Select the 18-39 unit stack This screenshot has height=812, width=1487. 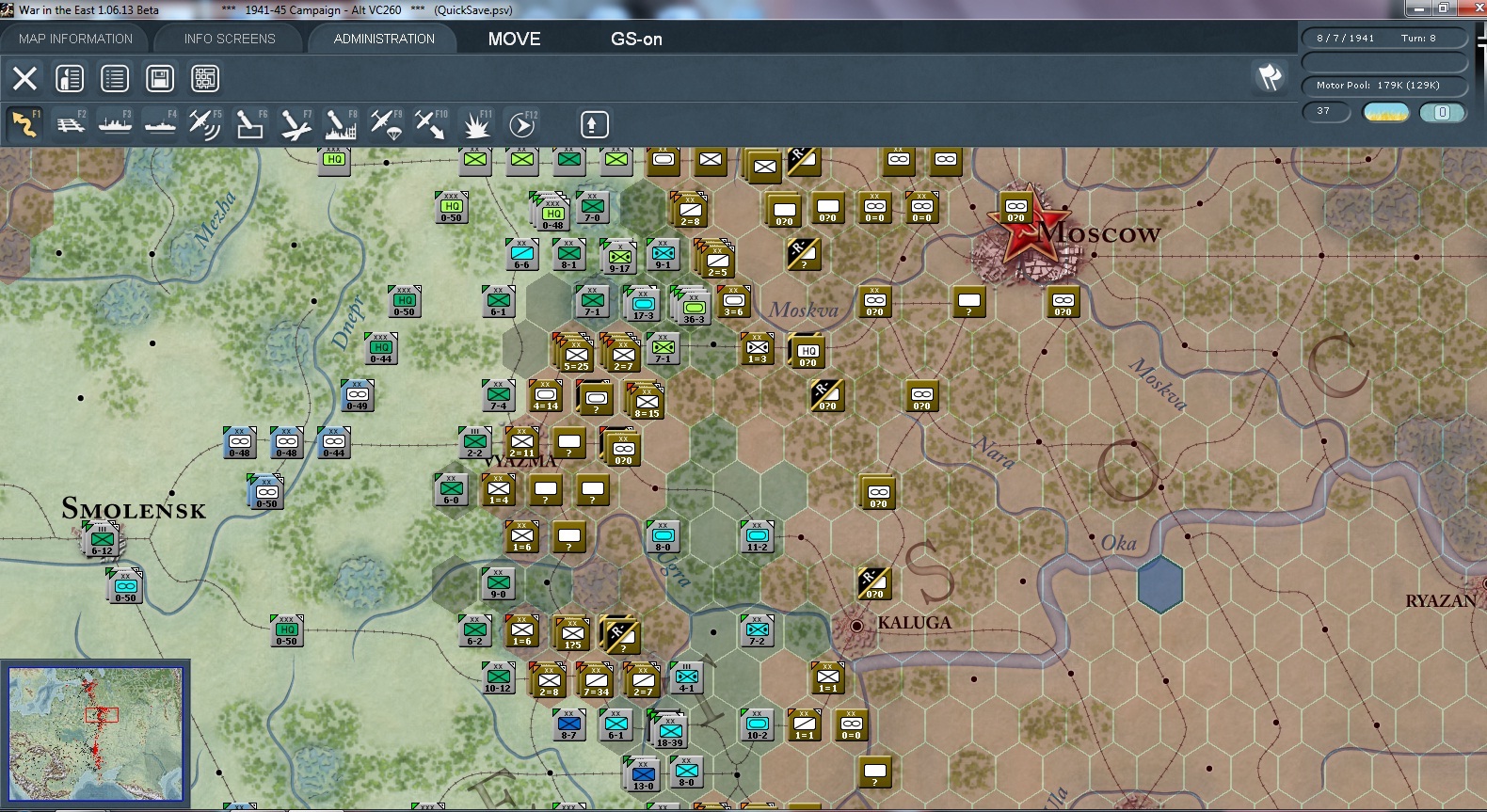pos(669,730)
